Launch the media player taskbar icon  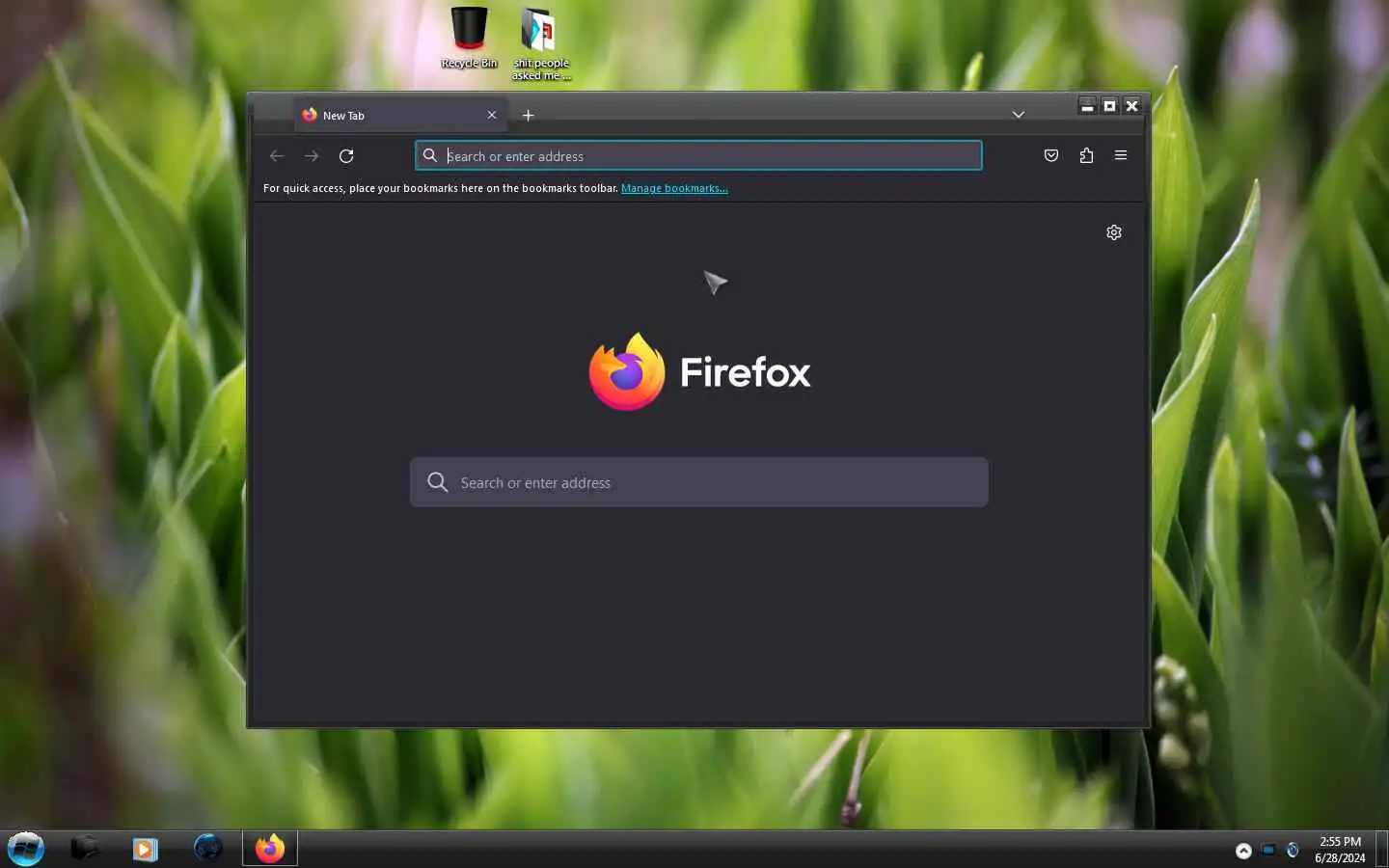tap(145, 849)
